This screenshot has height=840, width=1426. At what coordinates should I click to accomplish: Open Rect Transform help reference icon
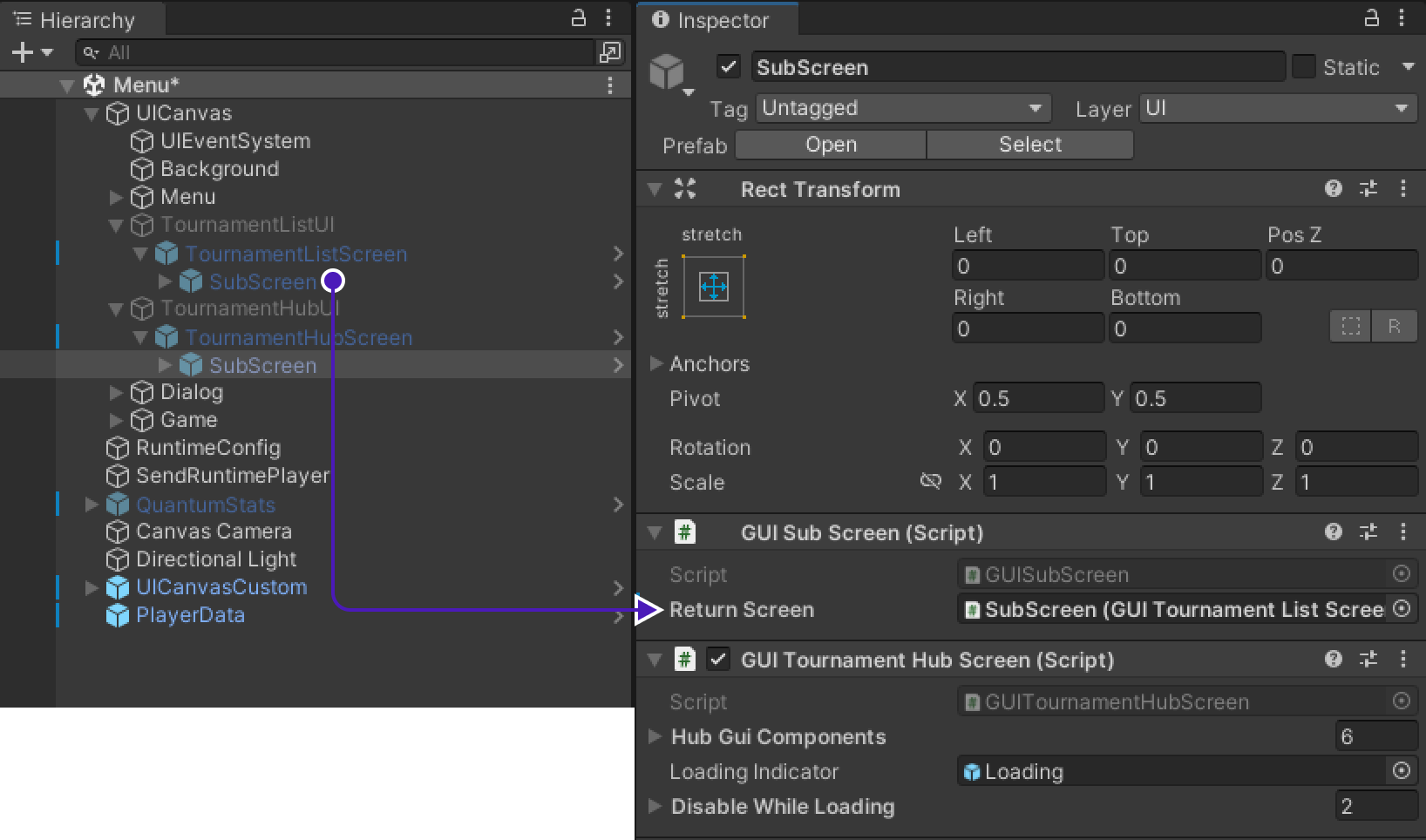tap(1333, 189)
